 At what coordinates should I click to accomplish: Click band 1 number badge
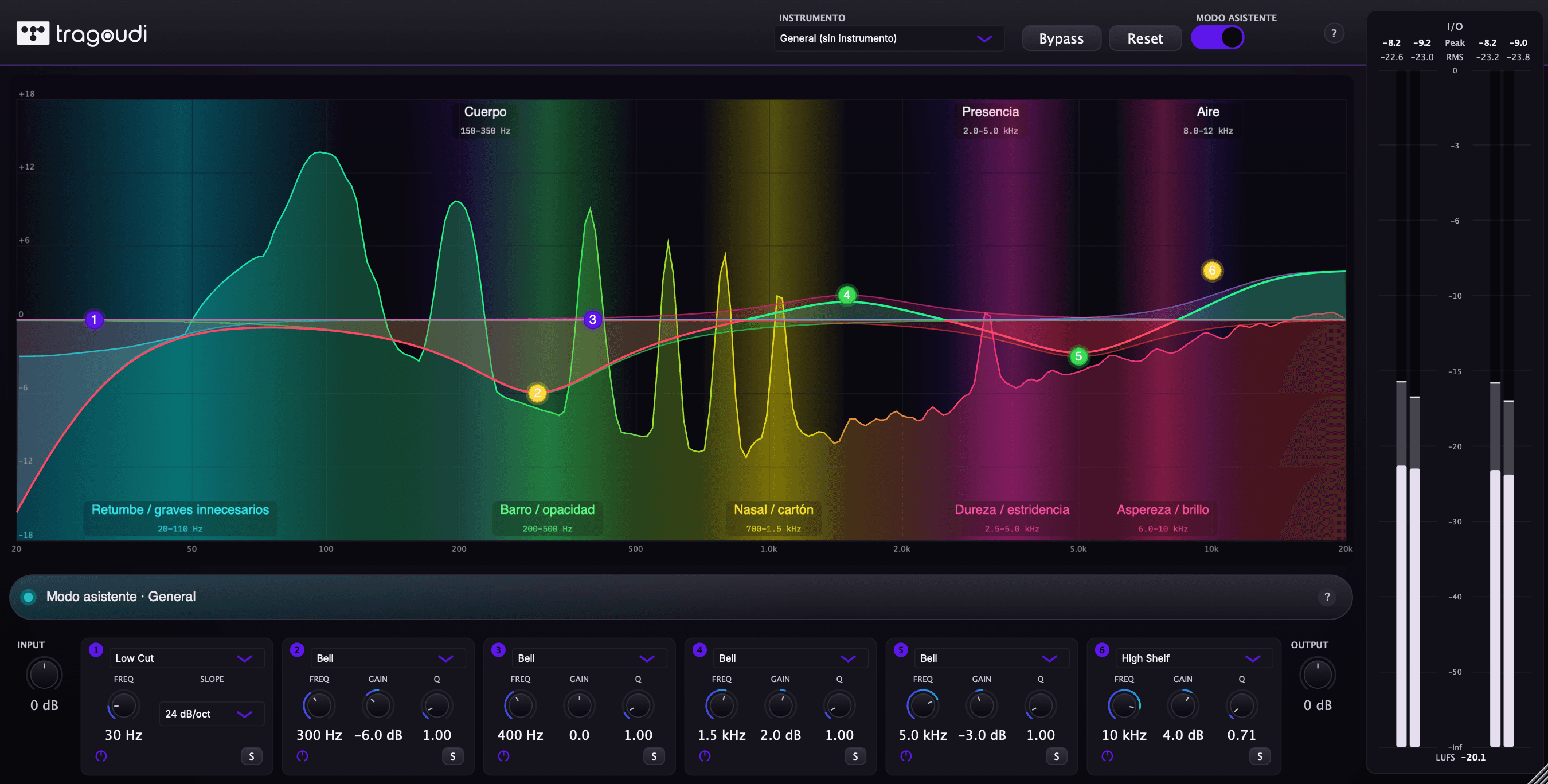[96, 650]
